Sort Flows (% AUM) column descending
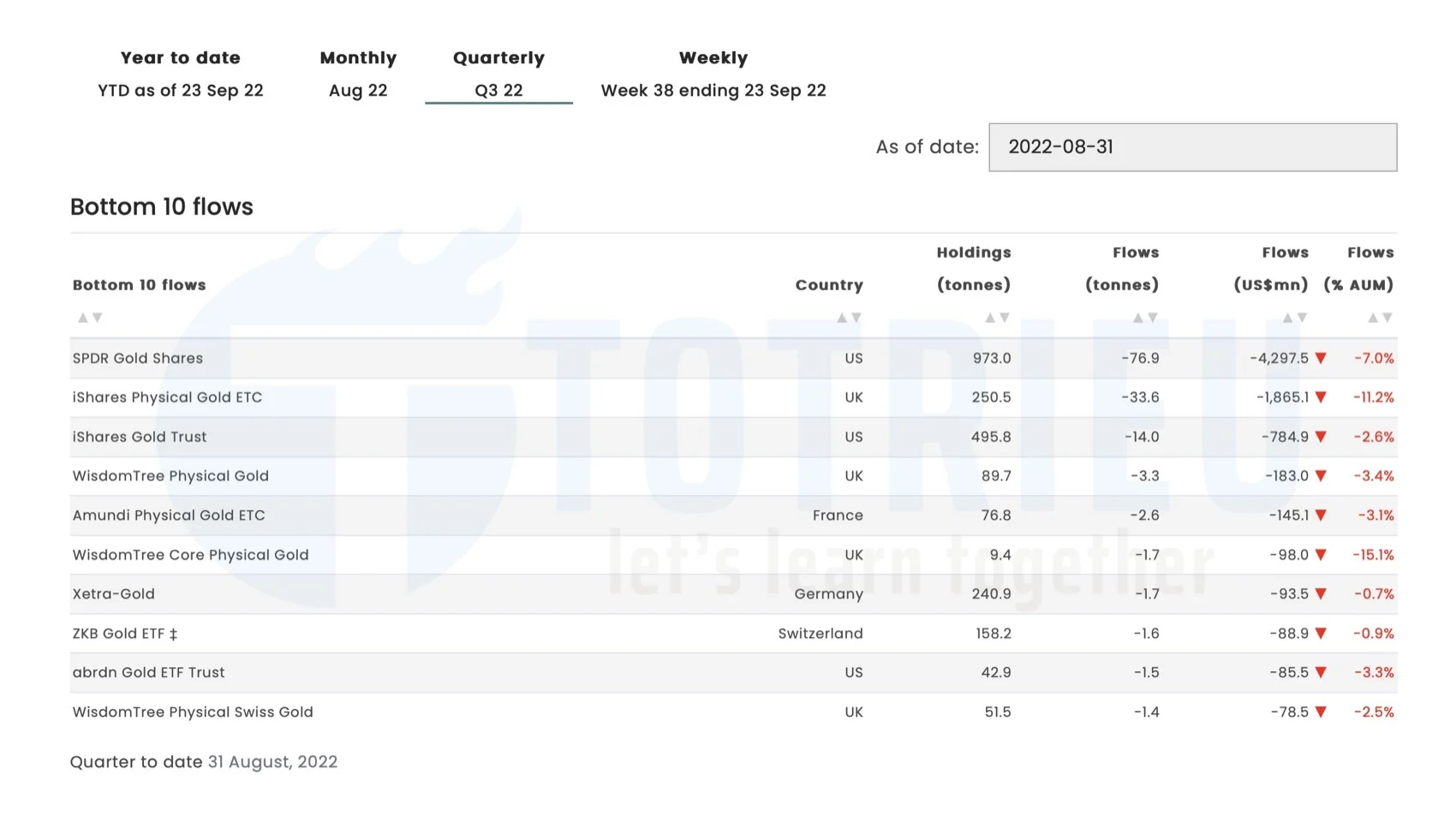Screen dimensions: 1456x816 pos(1387,318)
